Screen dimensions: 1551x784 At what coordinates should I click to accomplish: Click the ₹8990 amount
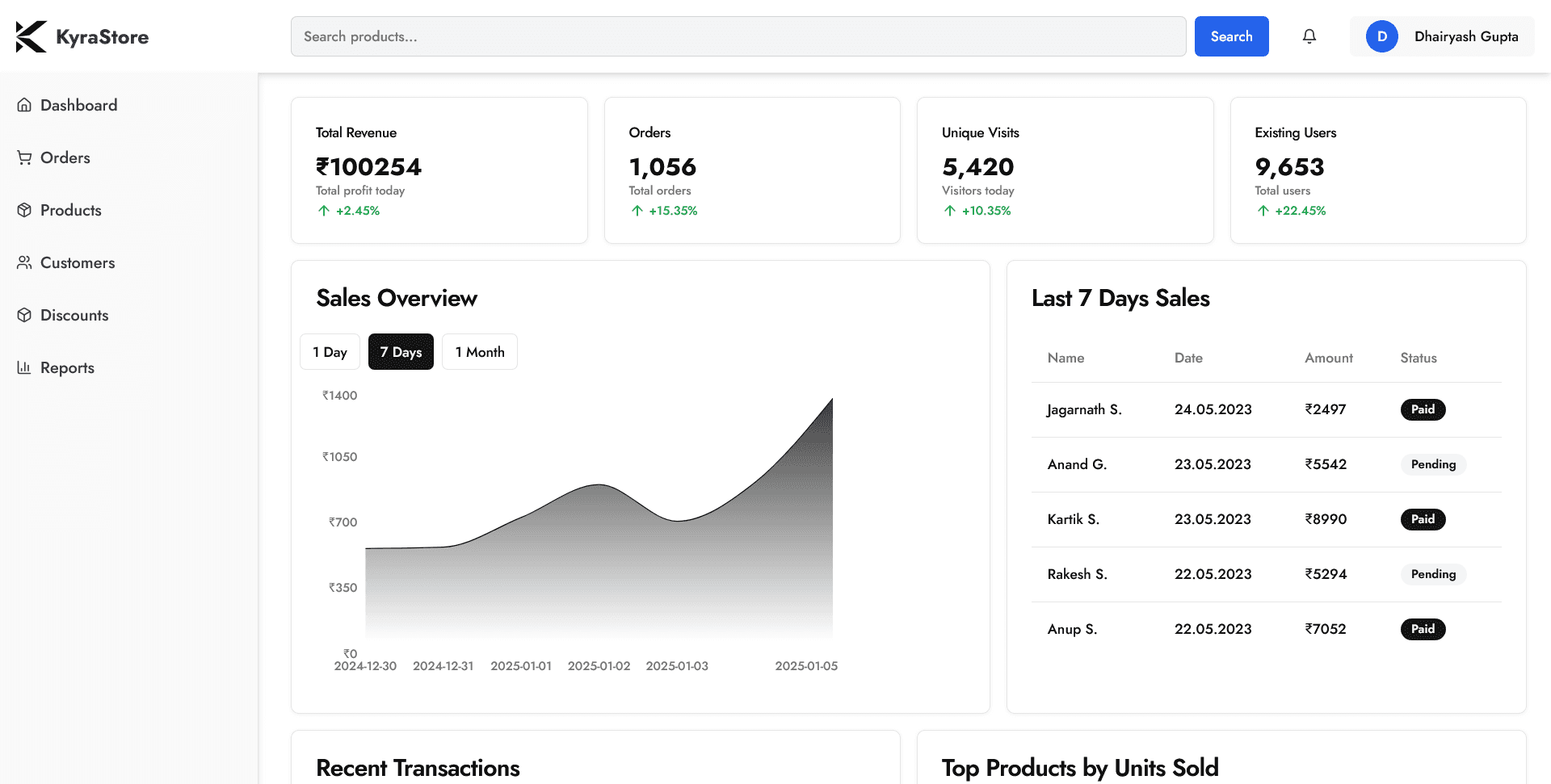point(1326,519)
